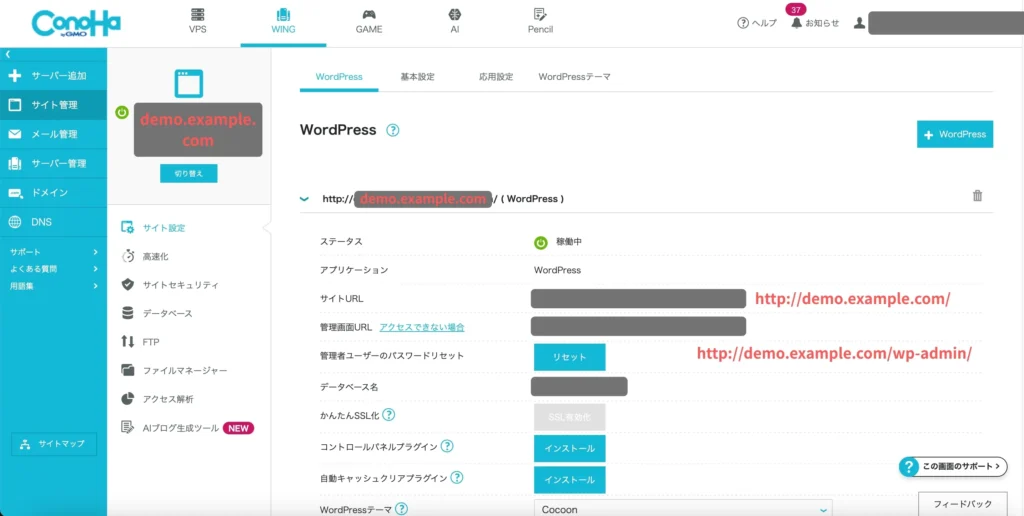Image resolution: width=1024 pixels, height=516 pixels.
Task: Click the データベース名 value field
Action: pyautogui.click(x=579, y=387)
